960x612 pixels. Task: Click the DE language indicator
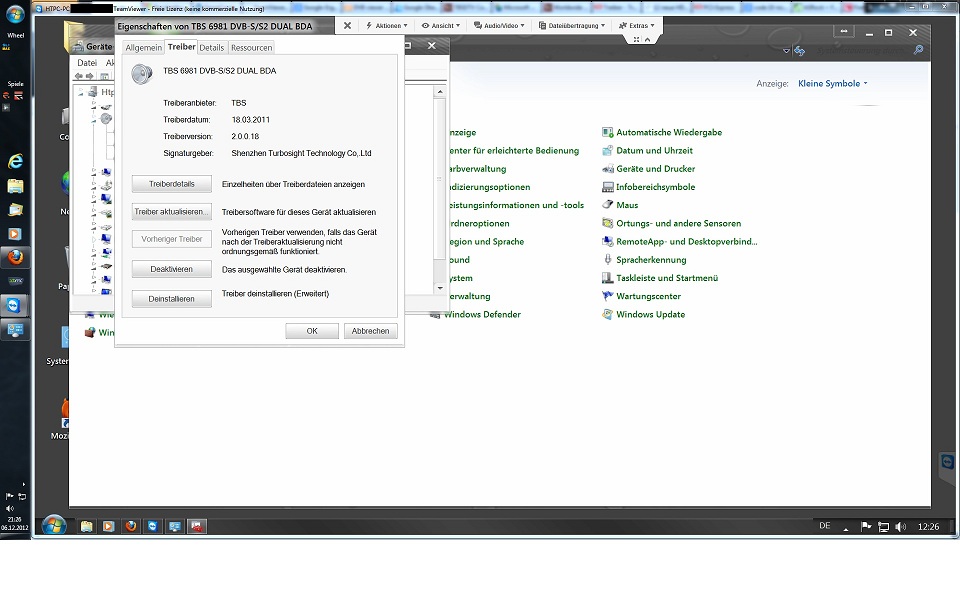pyautogui.click(x=825, y=526)
